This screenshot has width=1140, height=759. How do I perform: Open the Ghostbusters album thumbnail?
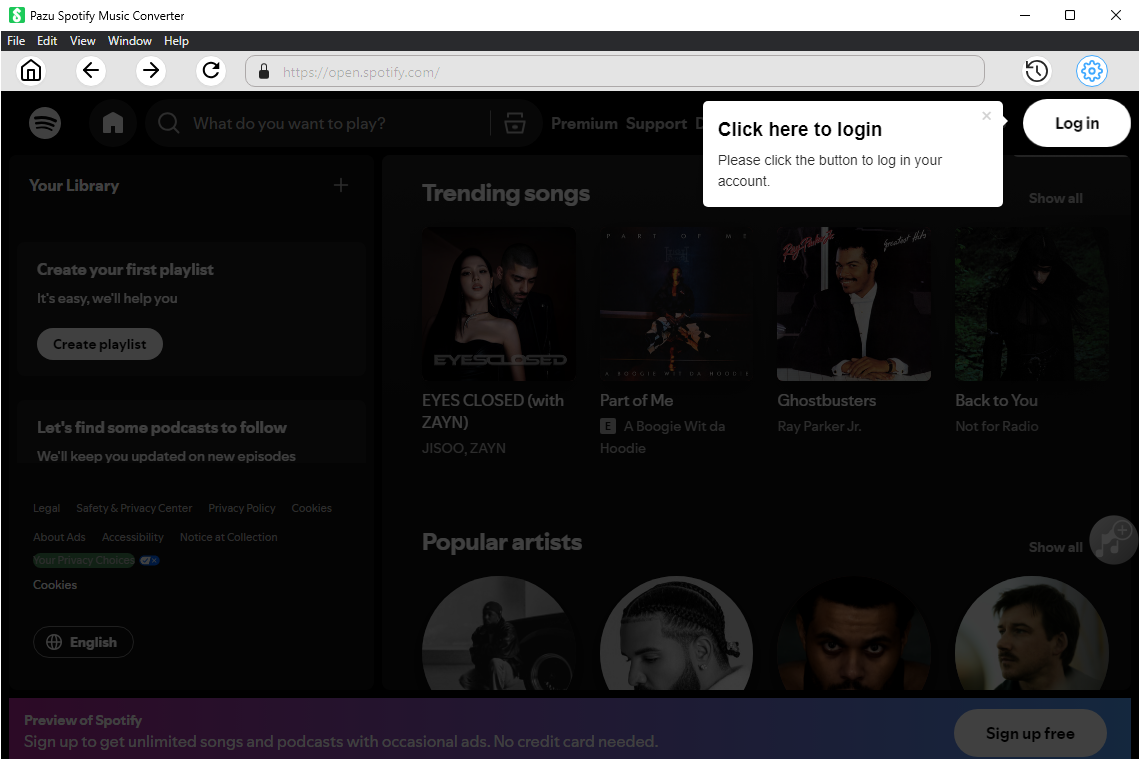854,304
